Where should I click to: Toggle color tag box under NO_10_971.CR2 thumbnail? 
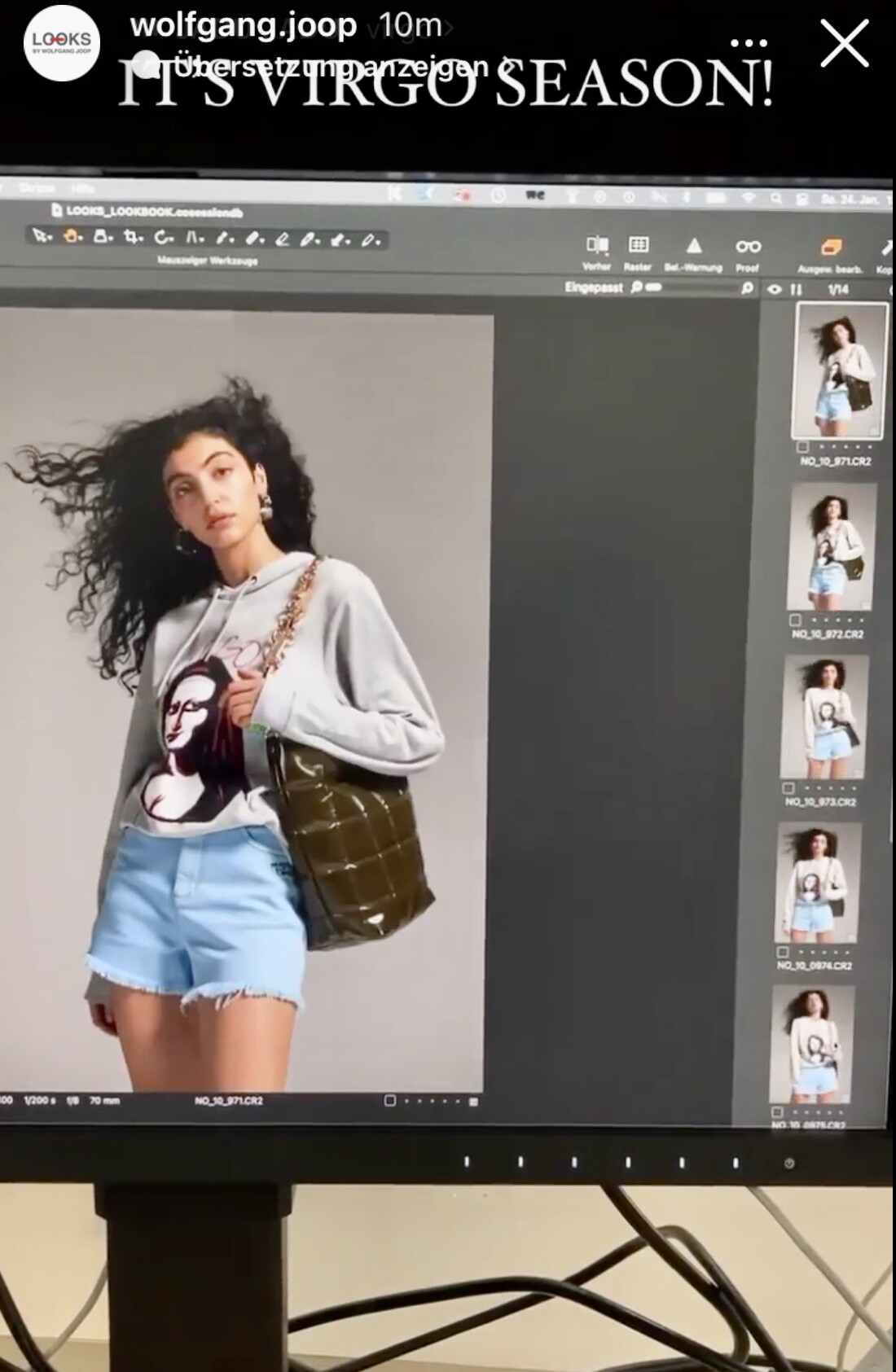click(802, 447)
